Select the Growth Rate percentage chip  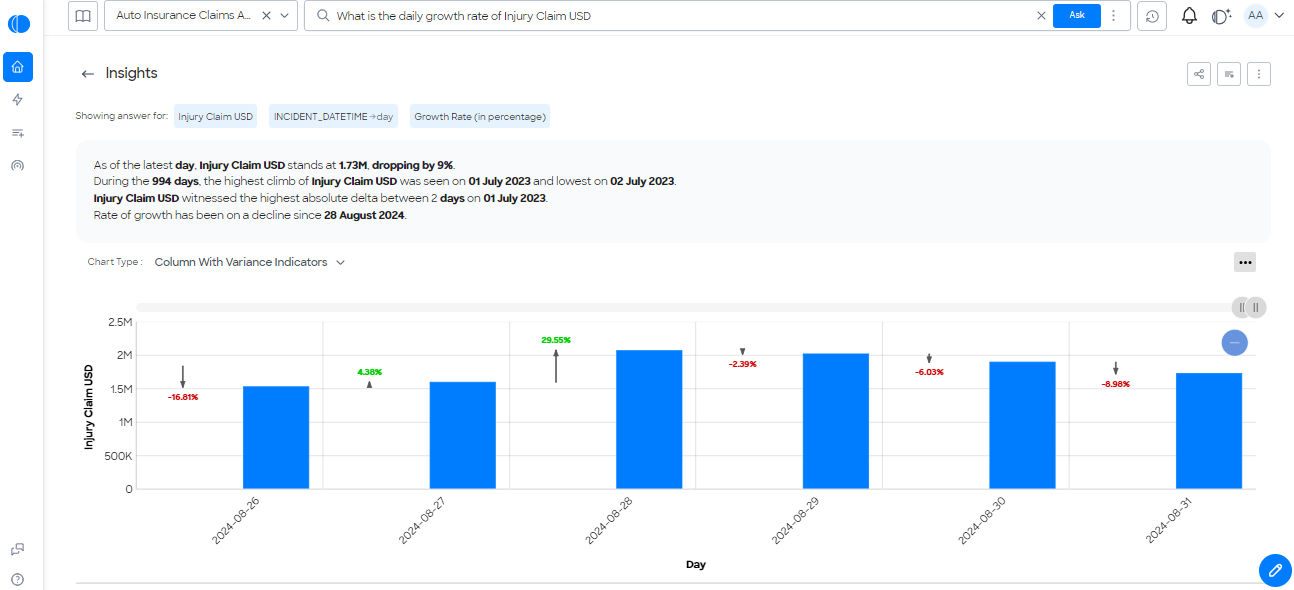click(x=479, y=116)
